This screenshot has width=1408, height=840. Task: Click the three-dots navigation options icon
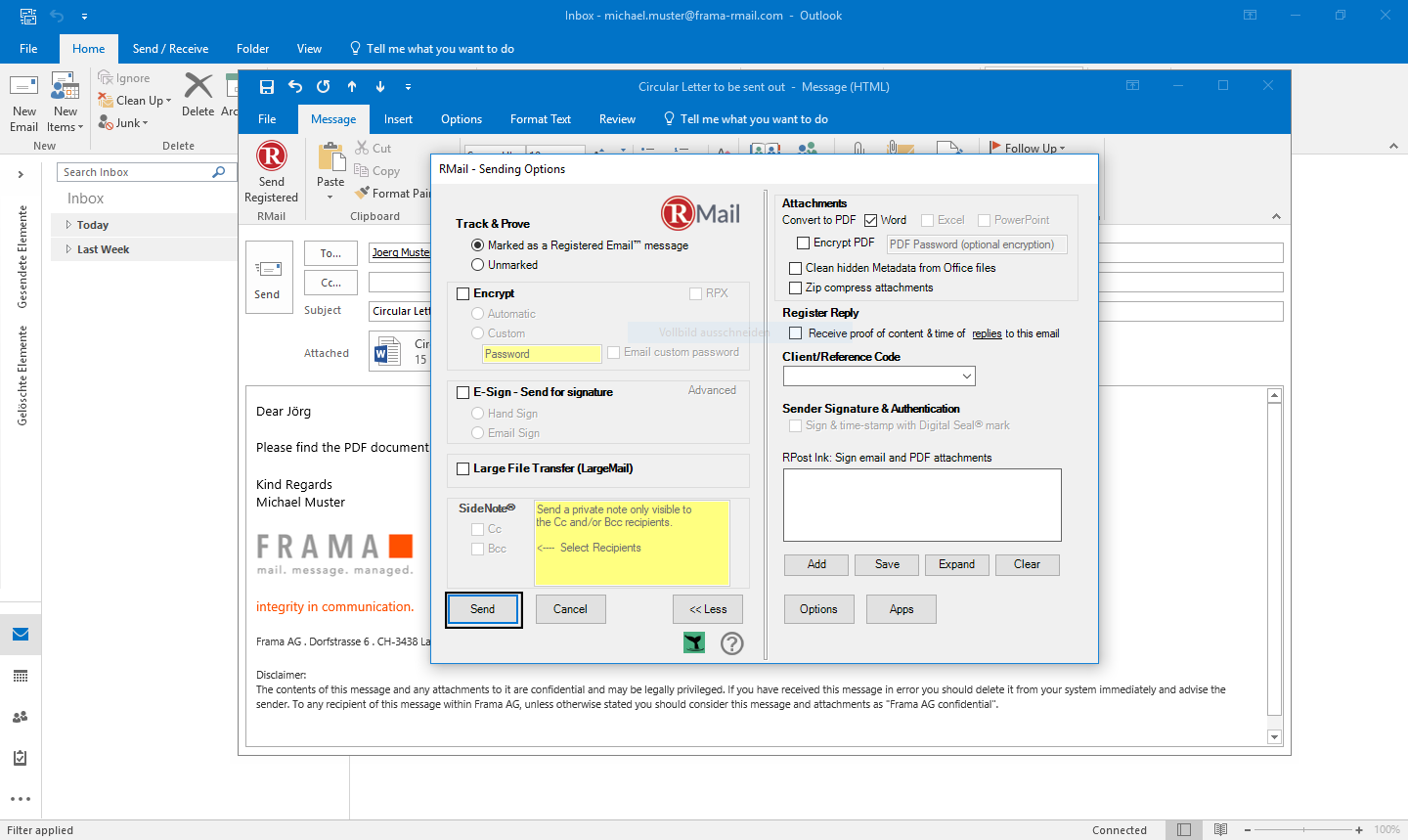pyautogui.click(x=21, y=799)
